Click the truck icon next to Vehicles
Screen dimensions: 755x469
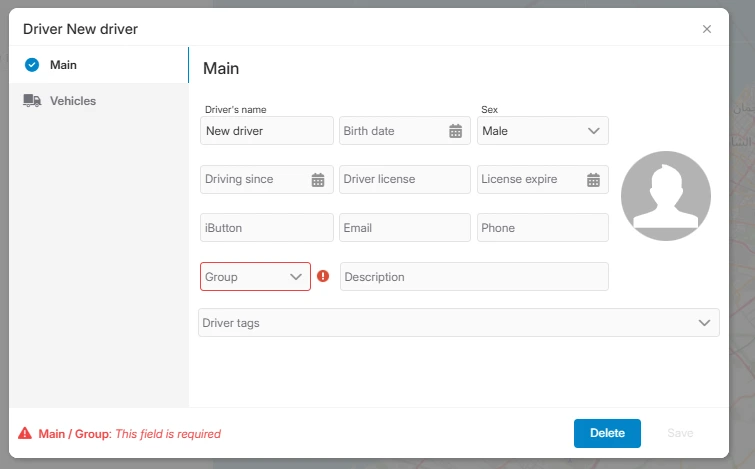32,101
